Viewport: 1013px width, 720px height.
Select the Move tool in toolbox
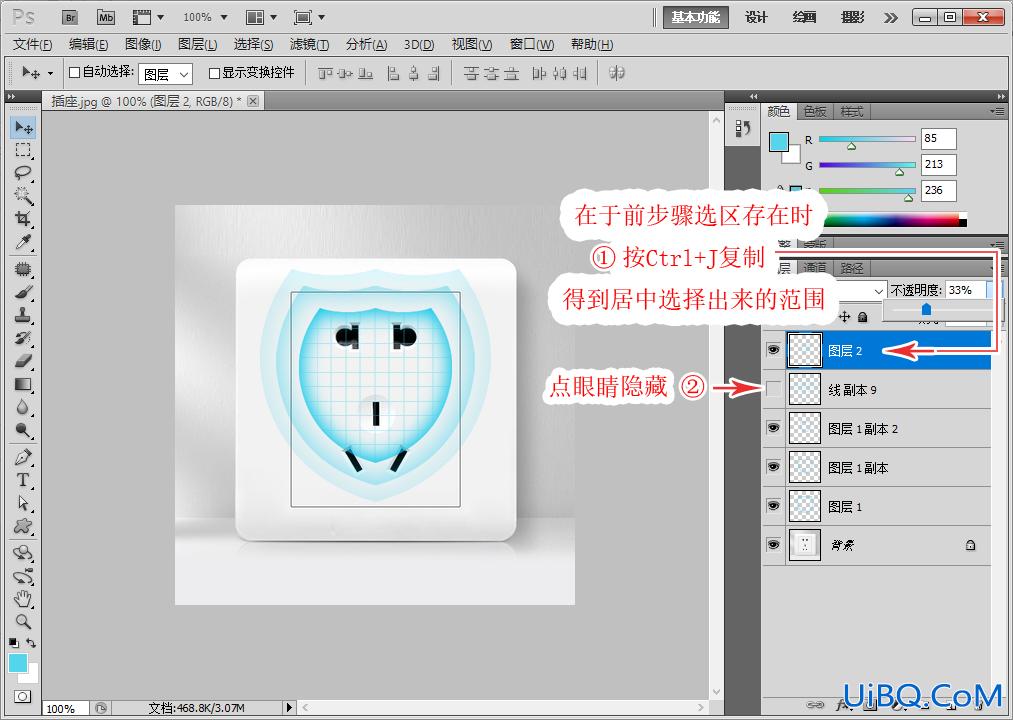pos(23,127)
